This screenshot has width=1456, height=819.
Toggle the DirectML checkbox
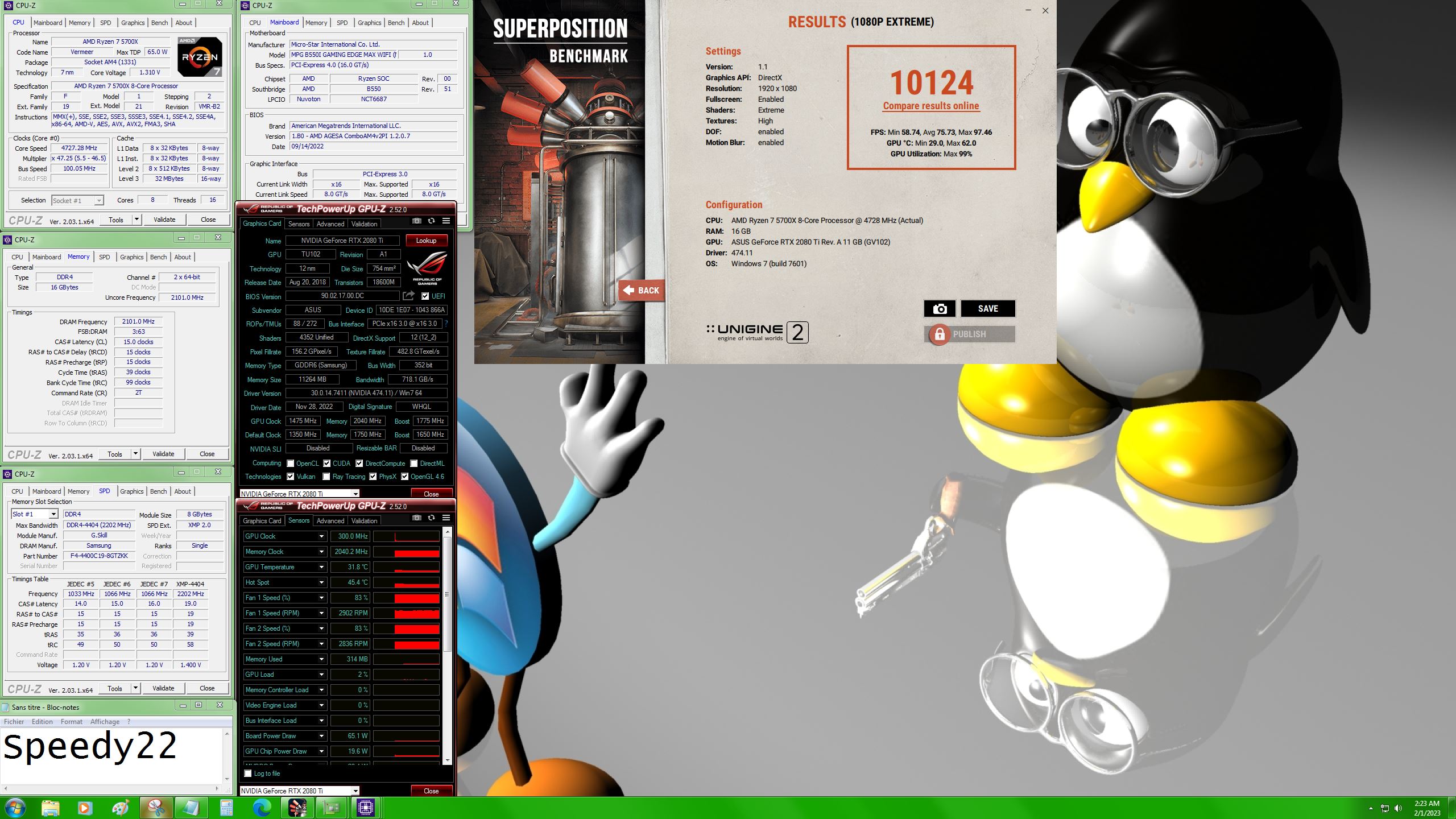tap(414, 464)
